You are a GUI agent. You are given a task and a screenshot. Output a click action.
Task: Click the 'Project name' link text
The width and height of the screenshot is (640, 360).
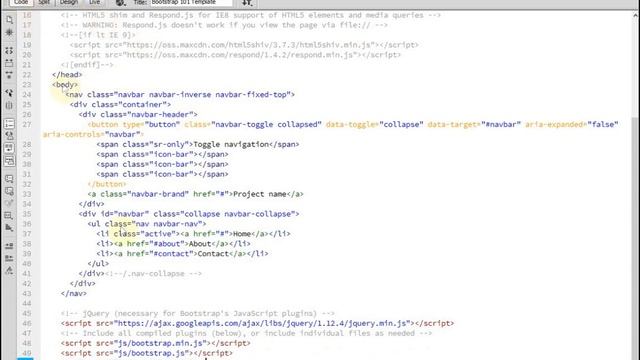point(260,194)
